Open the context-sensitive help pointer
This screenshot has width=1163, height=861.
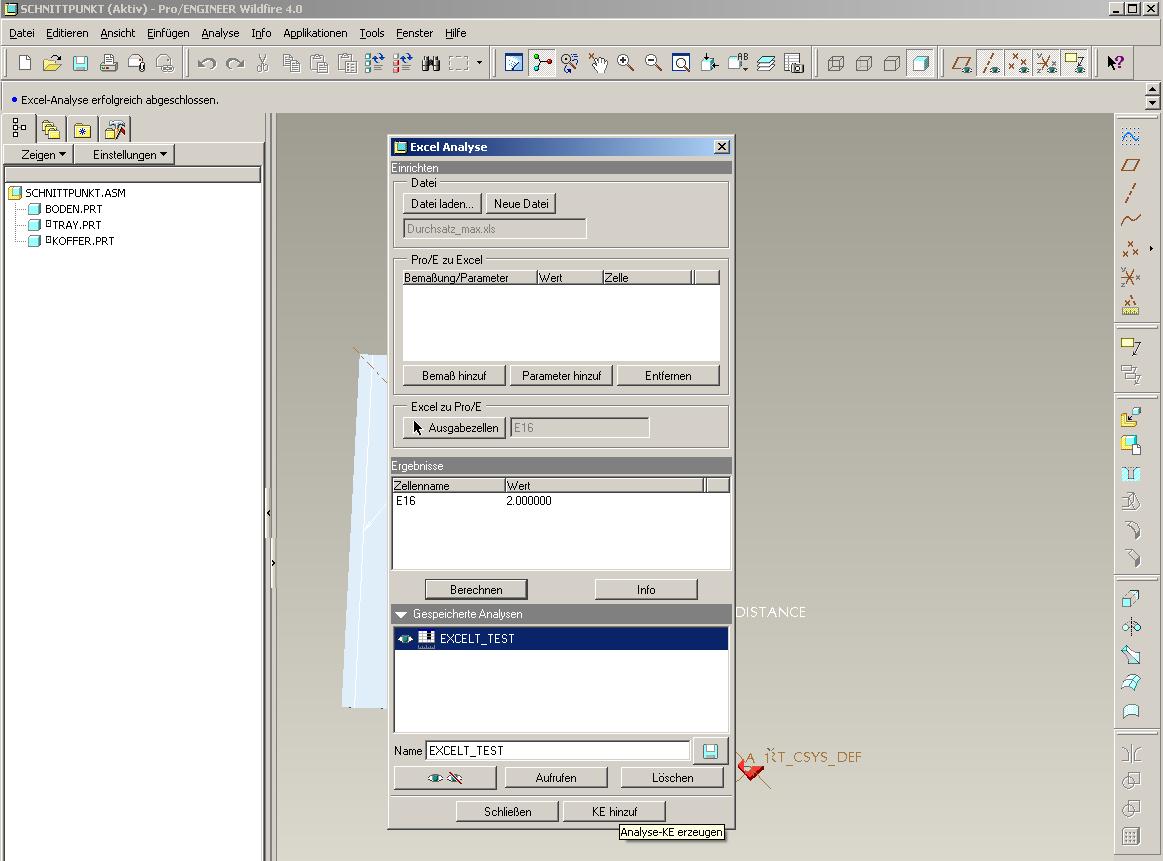(x=1115, y=63)
